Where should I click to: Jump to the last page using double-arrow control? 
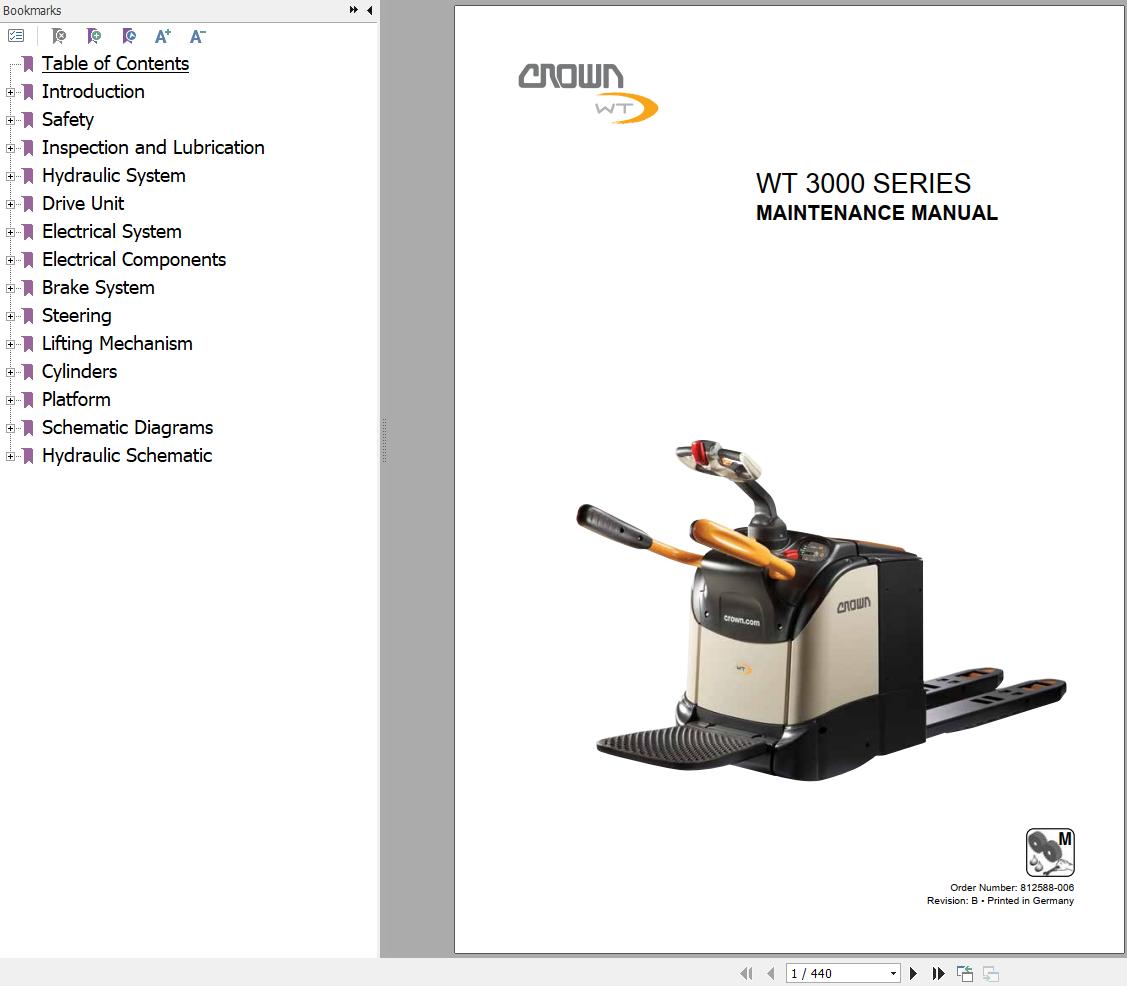pos(938,972)
